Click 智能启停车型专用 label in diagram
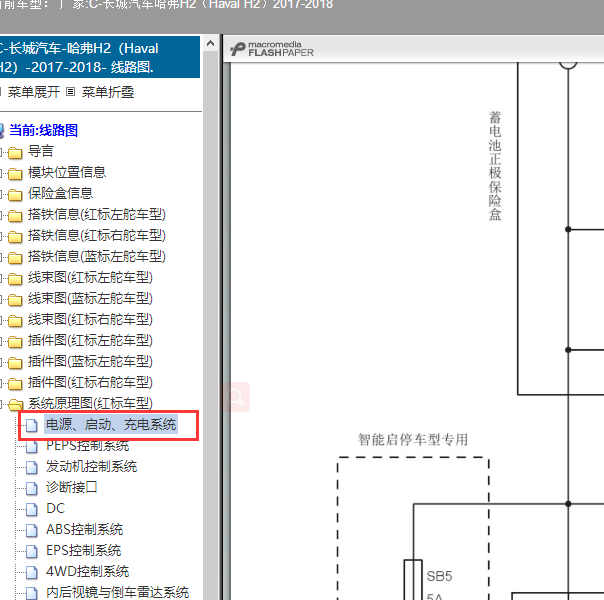Screen dimensions: 604x600 pyautogui.click(x=413, y=439)
